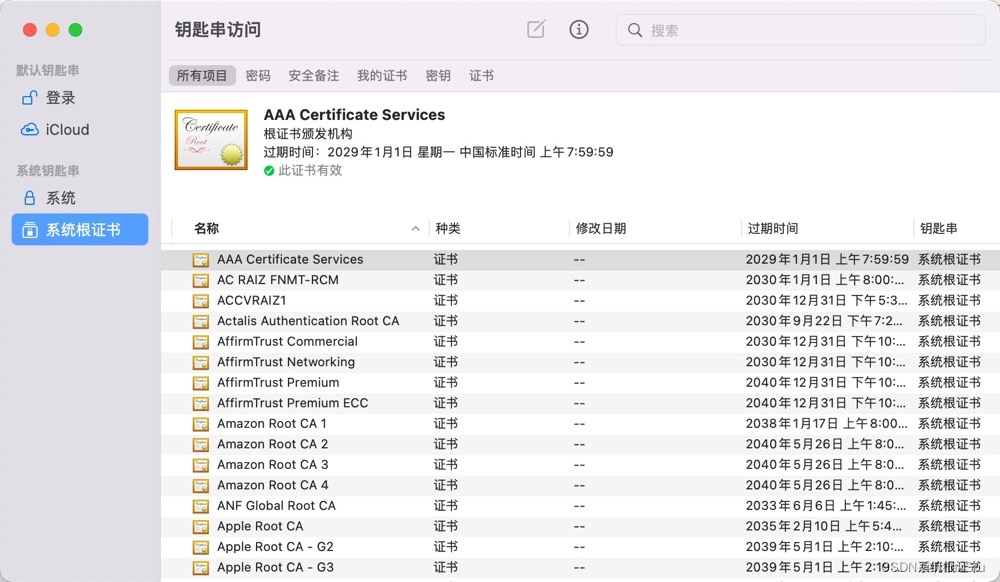
Task: Click certificate icon for ANF Global Root CA
Action: (x=201, y=506)
